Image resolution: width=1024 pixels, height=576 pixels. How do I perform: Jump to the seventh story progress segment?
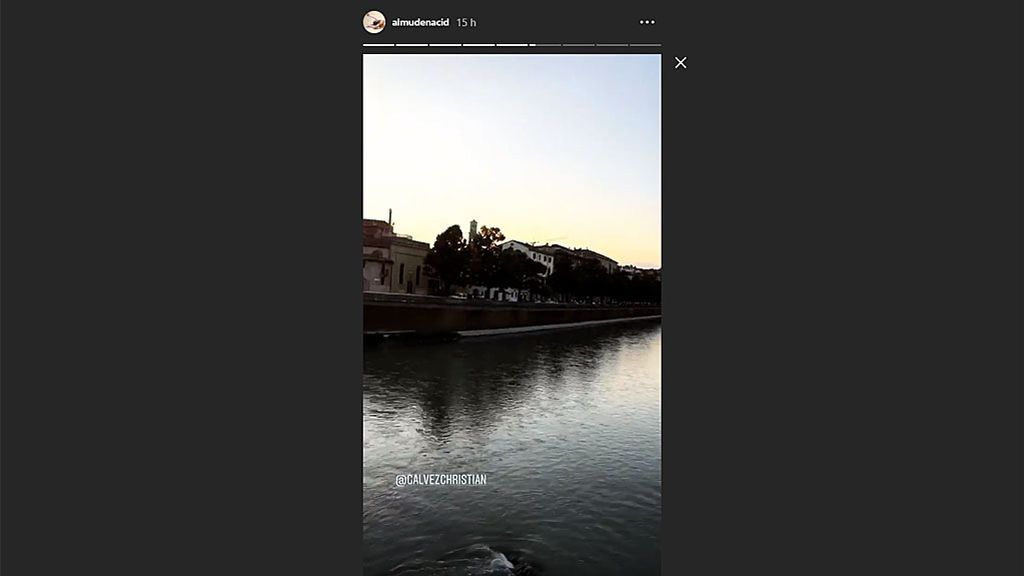coord(579,44)
